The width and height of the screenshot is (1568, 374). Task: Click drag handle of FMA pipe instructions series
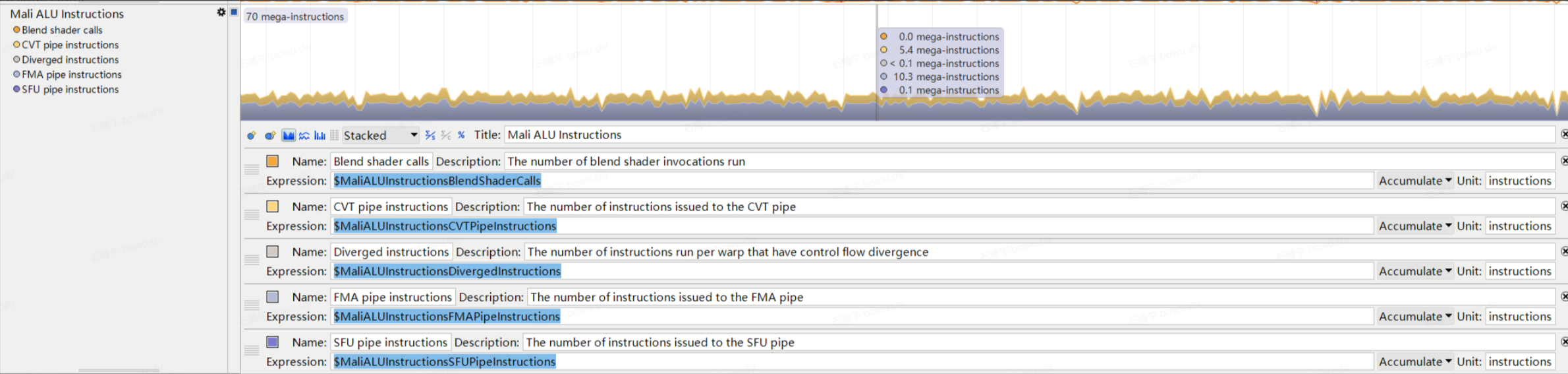click(252, 305)
